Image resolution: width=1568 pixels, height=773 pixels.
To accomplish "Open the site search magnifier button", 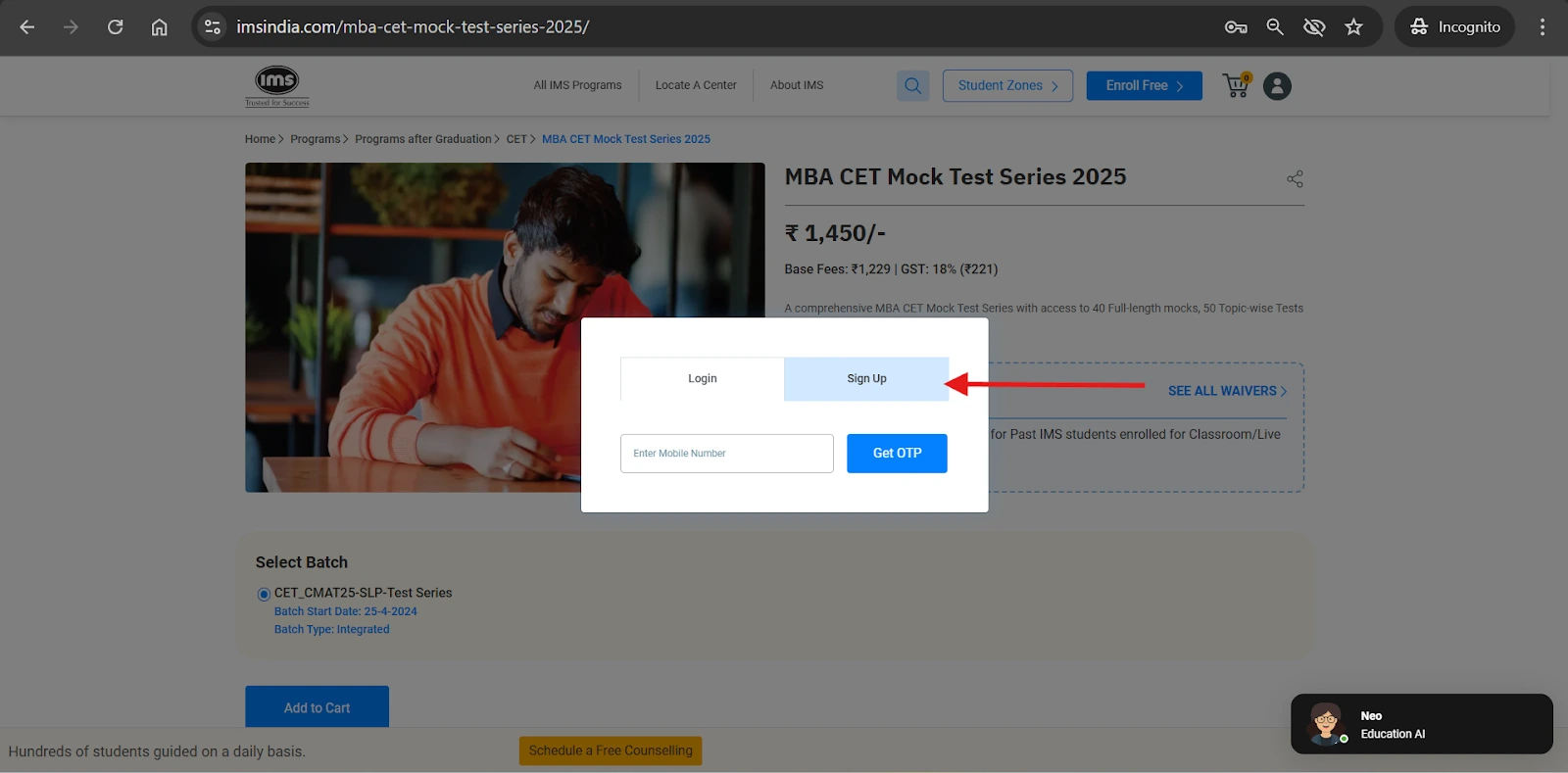I will click(912, 85).
